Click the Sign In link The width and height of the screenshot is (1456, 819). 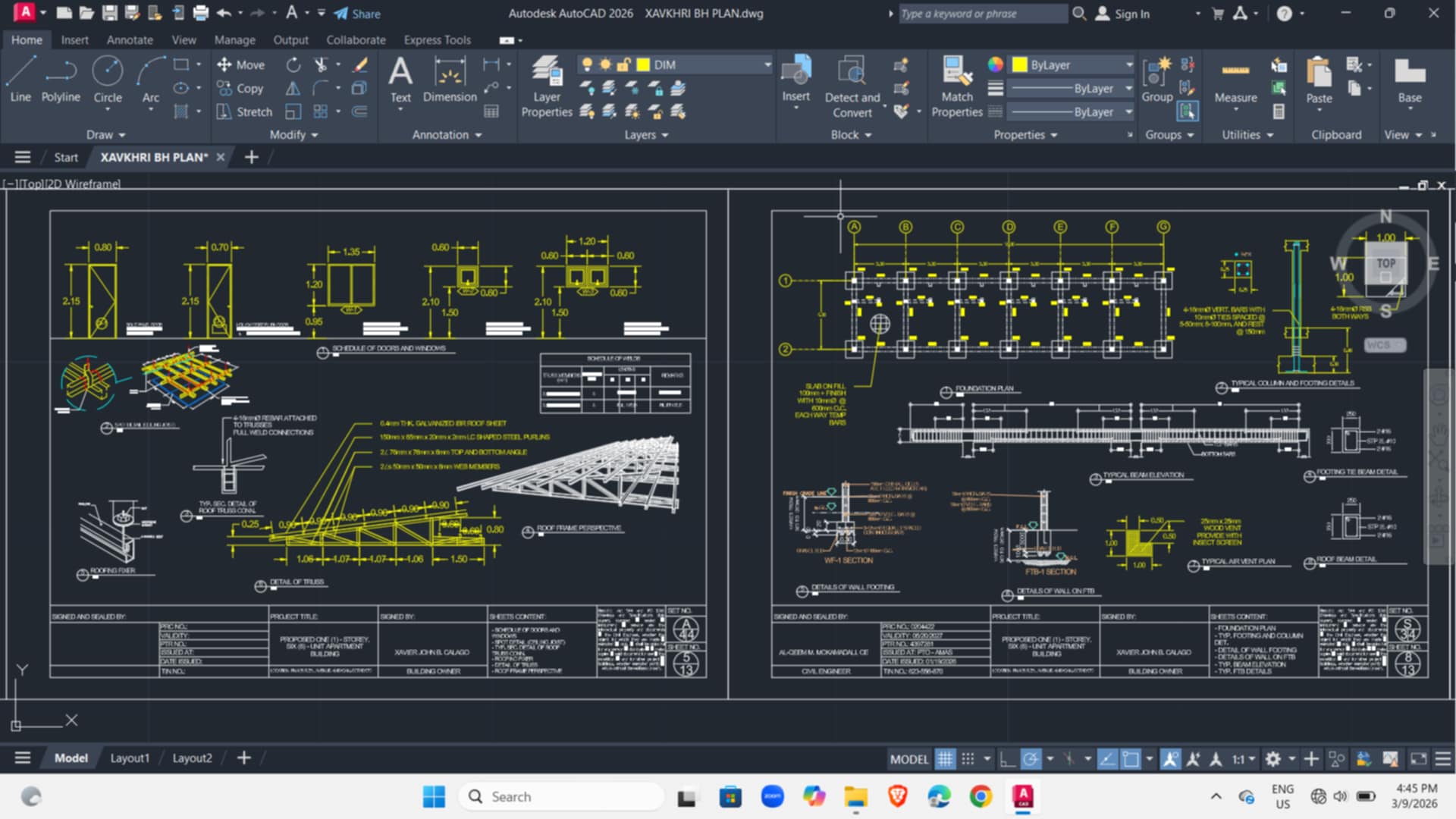pos(1123,14)
